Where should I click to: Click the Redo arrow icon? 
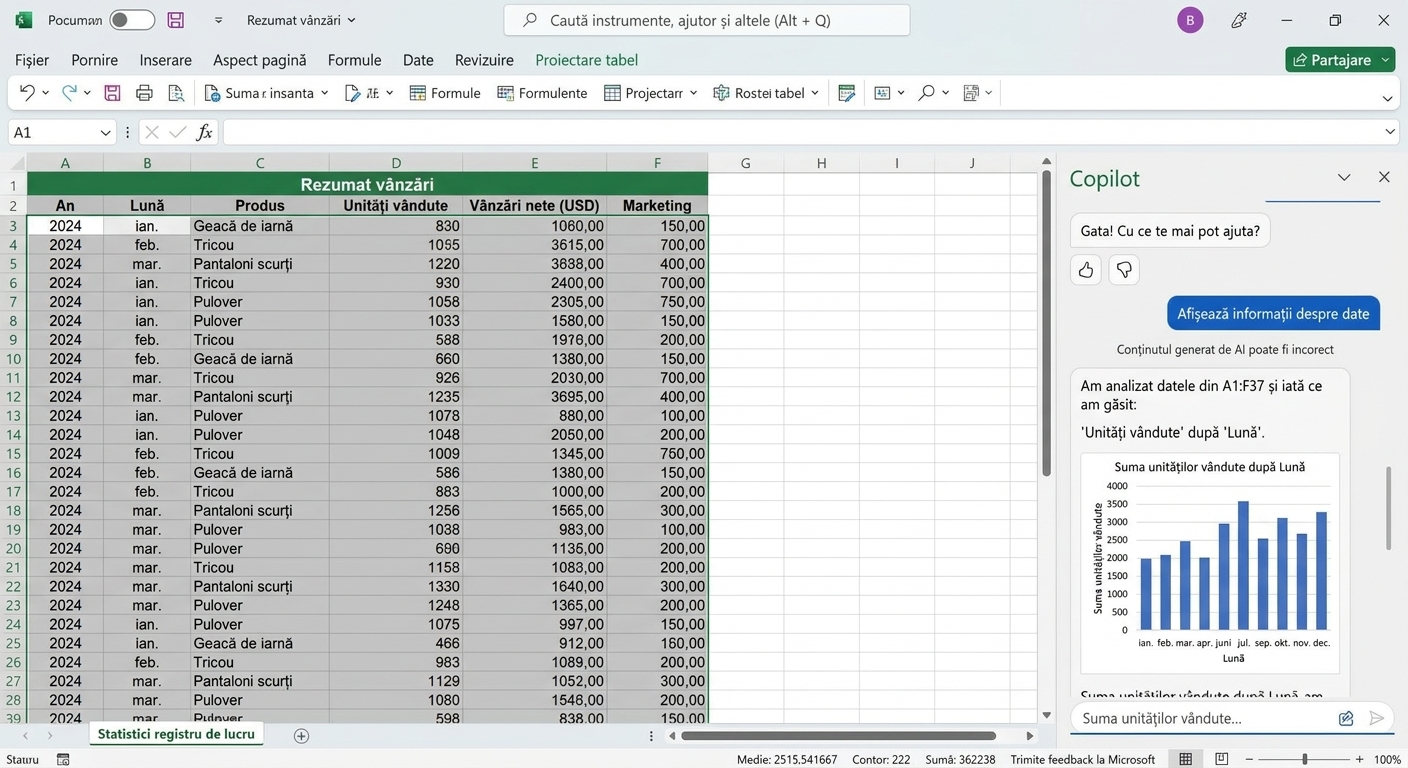(x=69, y=93)
